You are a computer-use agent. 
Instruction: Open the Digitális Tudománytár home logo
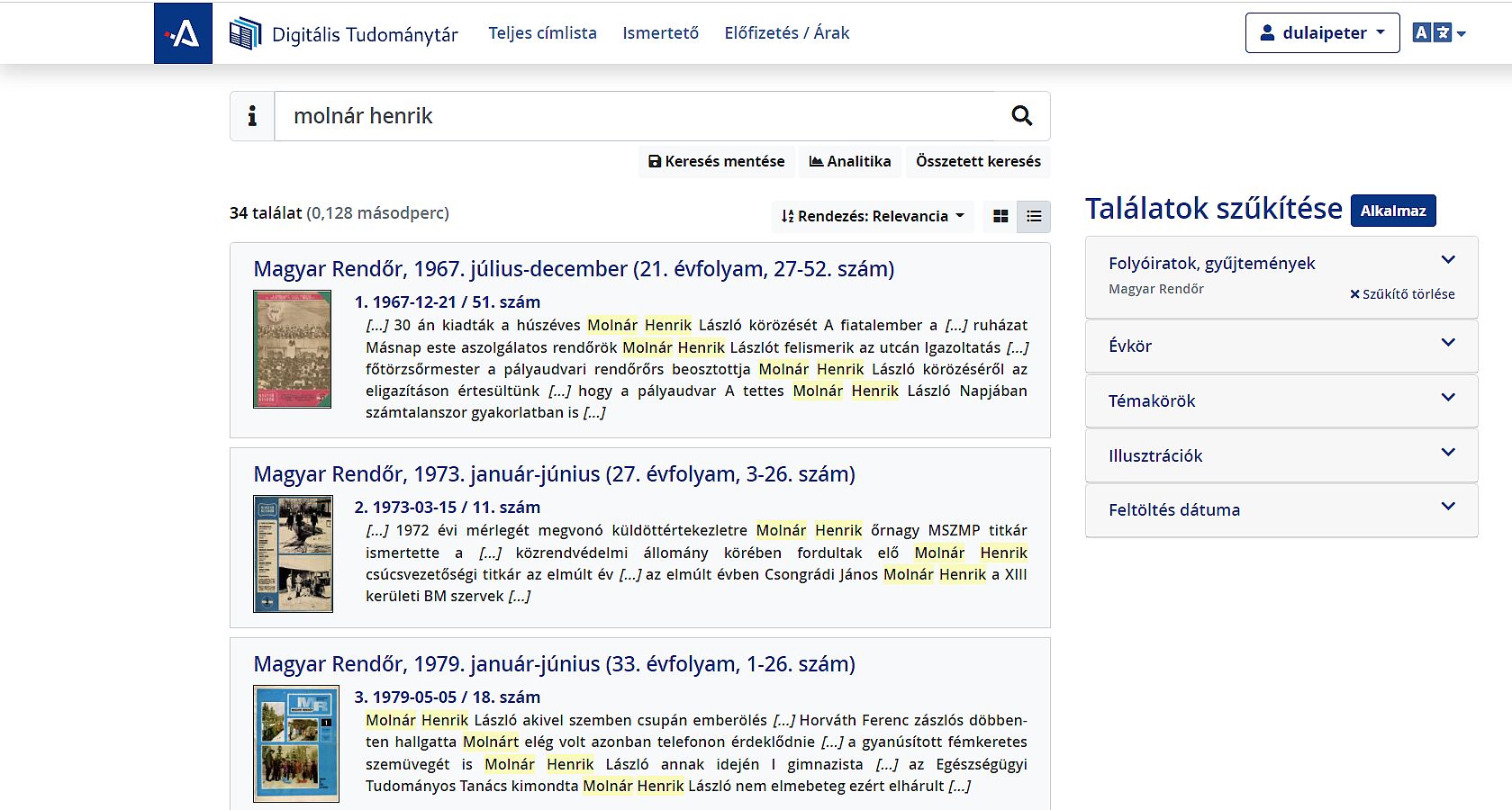344,34
